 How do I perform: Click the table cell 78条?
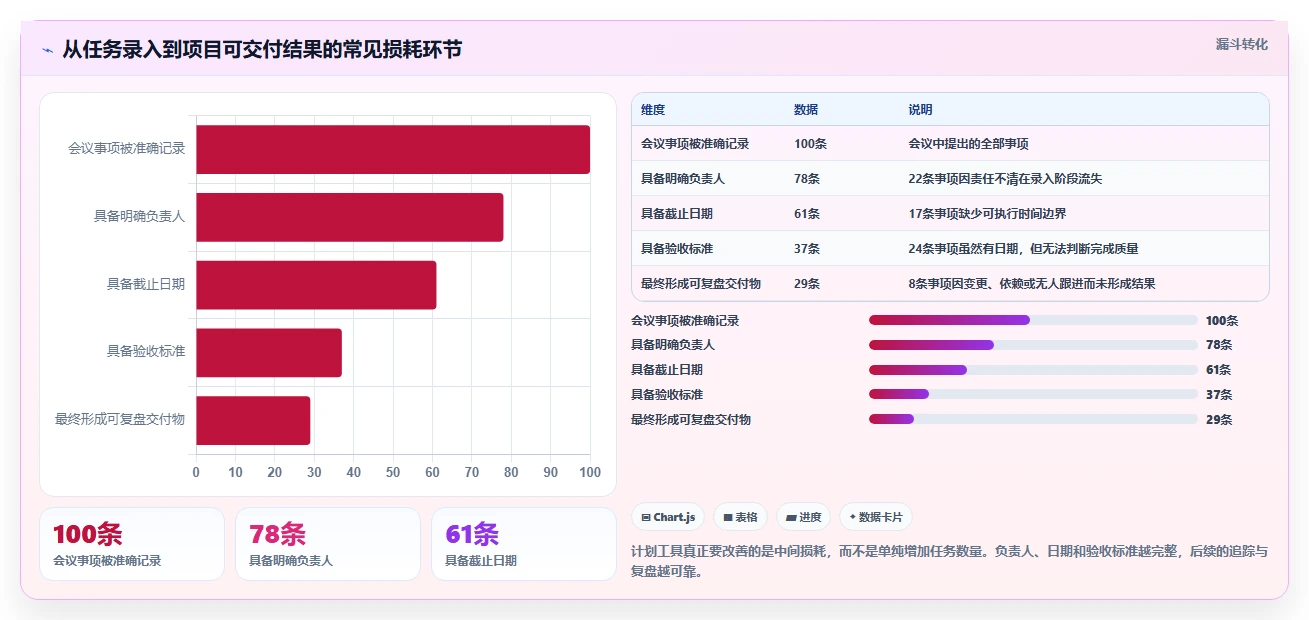[x=807, y=179]
